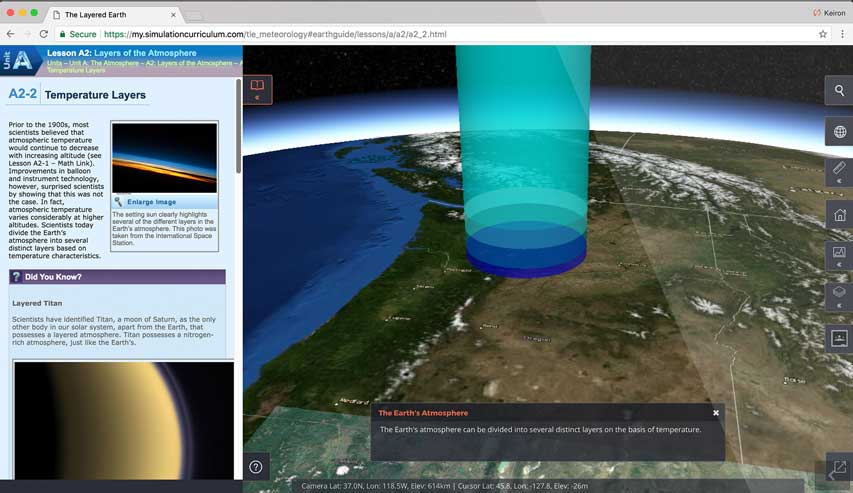Open the sunset atmosphere photo thumbnail

click(164, 158)
